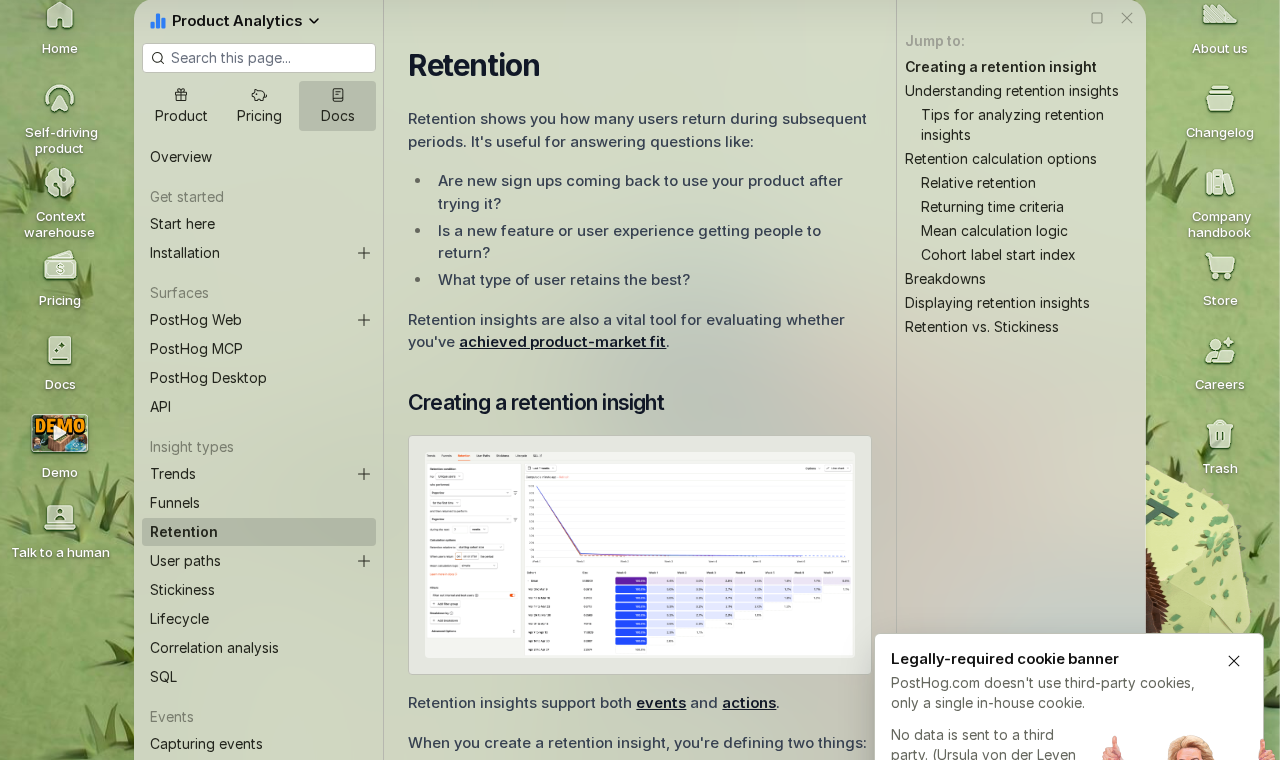Open the Lifecycle sidebar item

259,619
